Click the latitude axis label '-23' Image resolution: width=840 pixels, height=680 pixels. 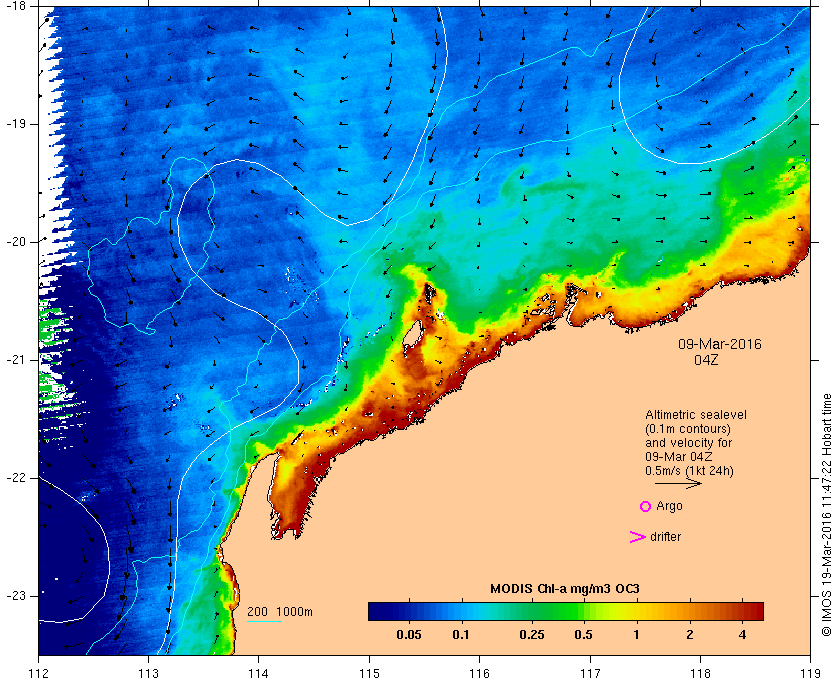[15, 595]
